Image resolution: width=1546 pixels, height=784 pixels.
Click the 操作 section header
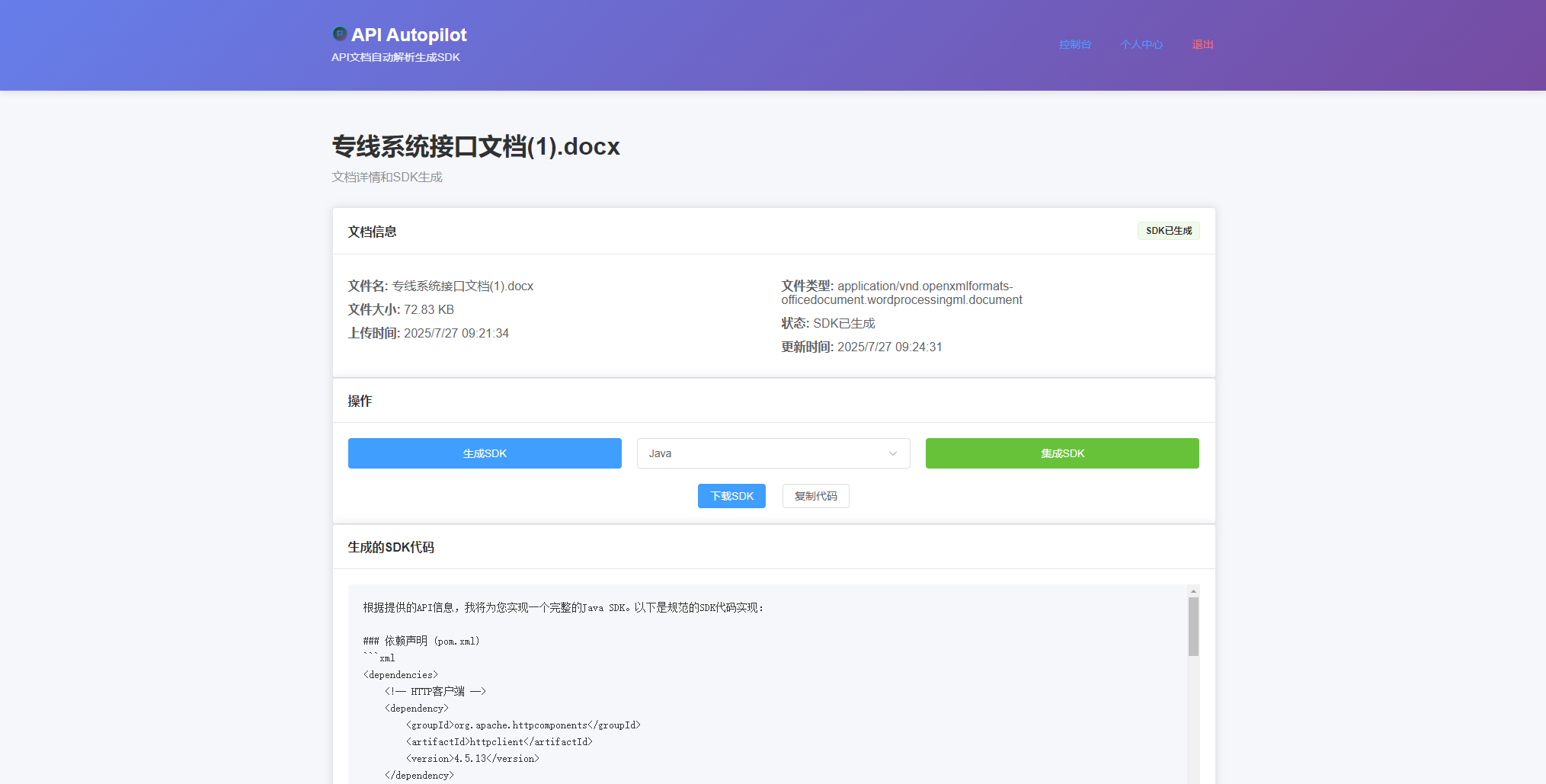pyautogui.click(x=360, y=400)
